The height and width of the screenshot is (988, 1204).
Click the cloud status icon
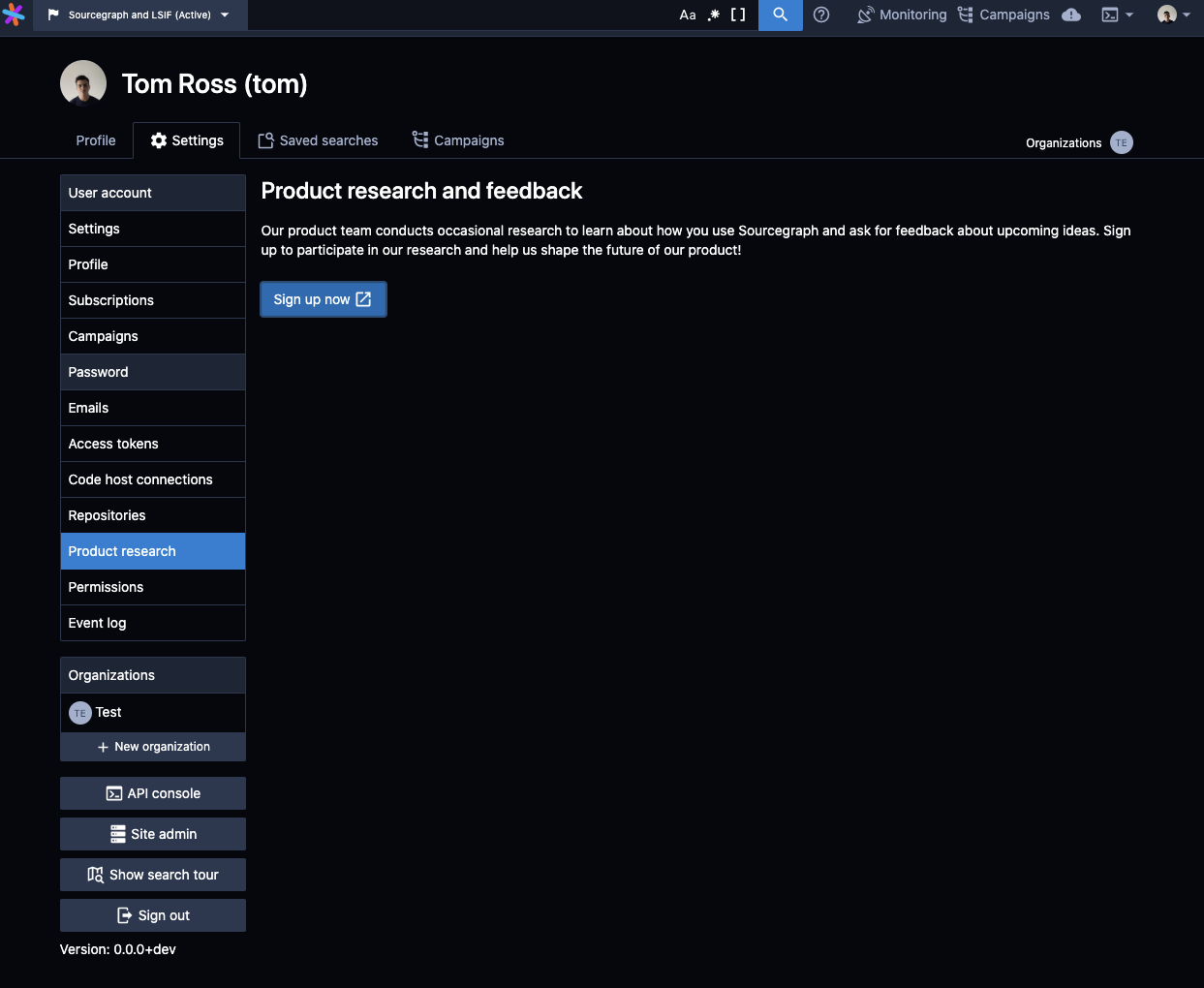click(1071, 15)
